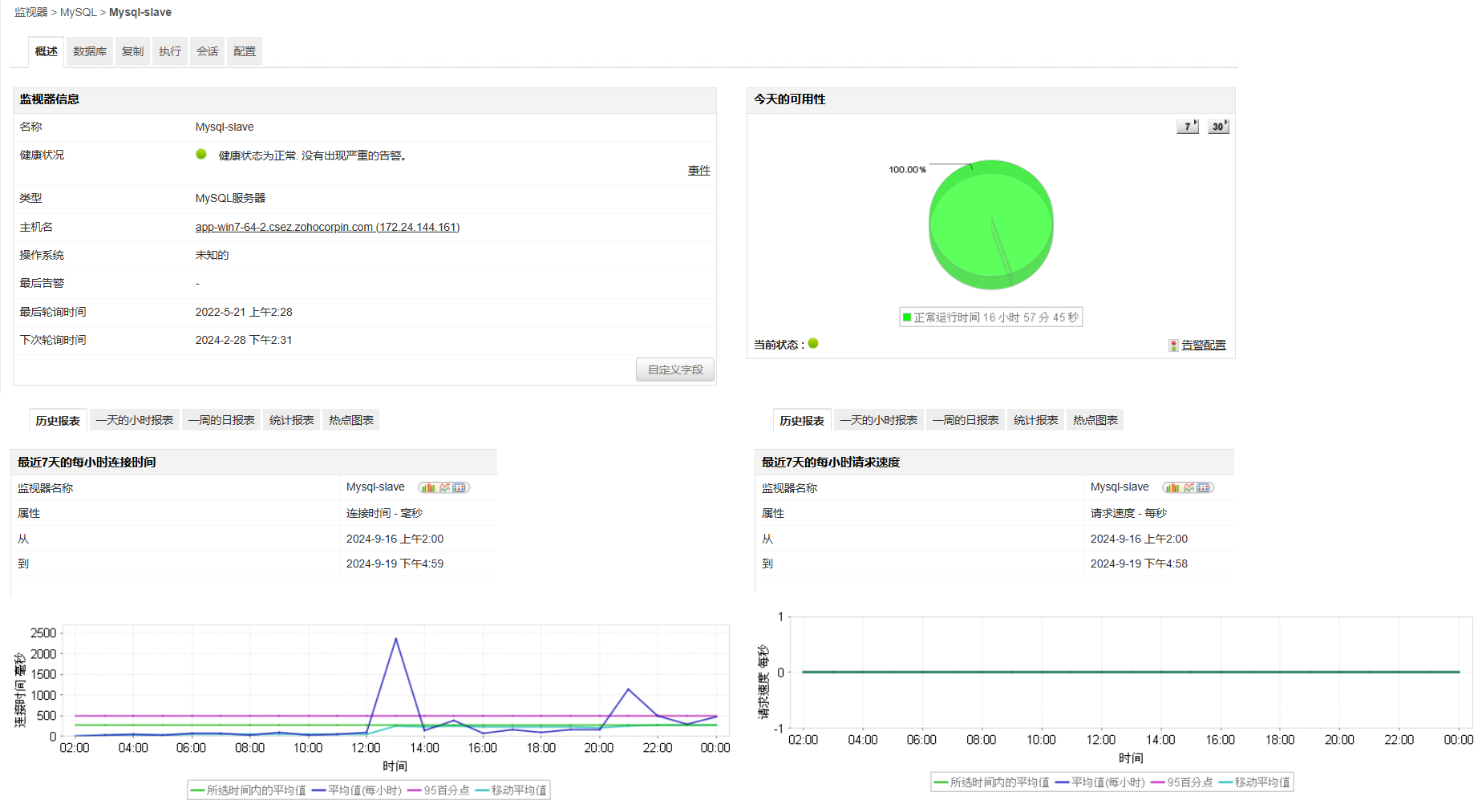Go to MySQL in the breadcrumb

(79, 12)
